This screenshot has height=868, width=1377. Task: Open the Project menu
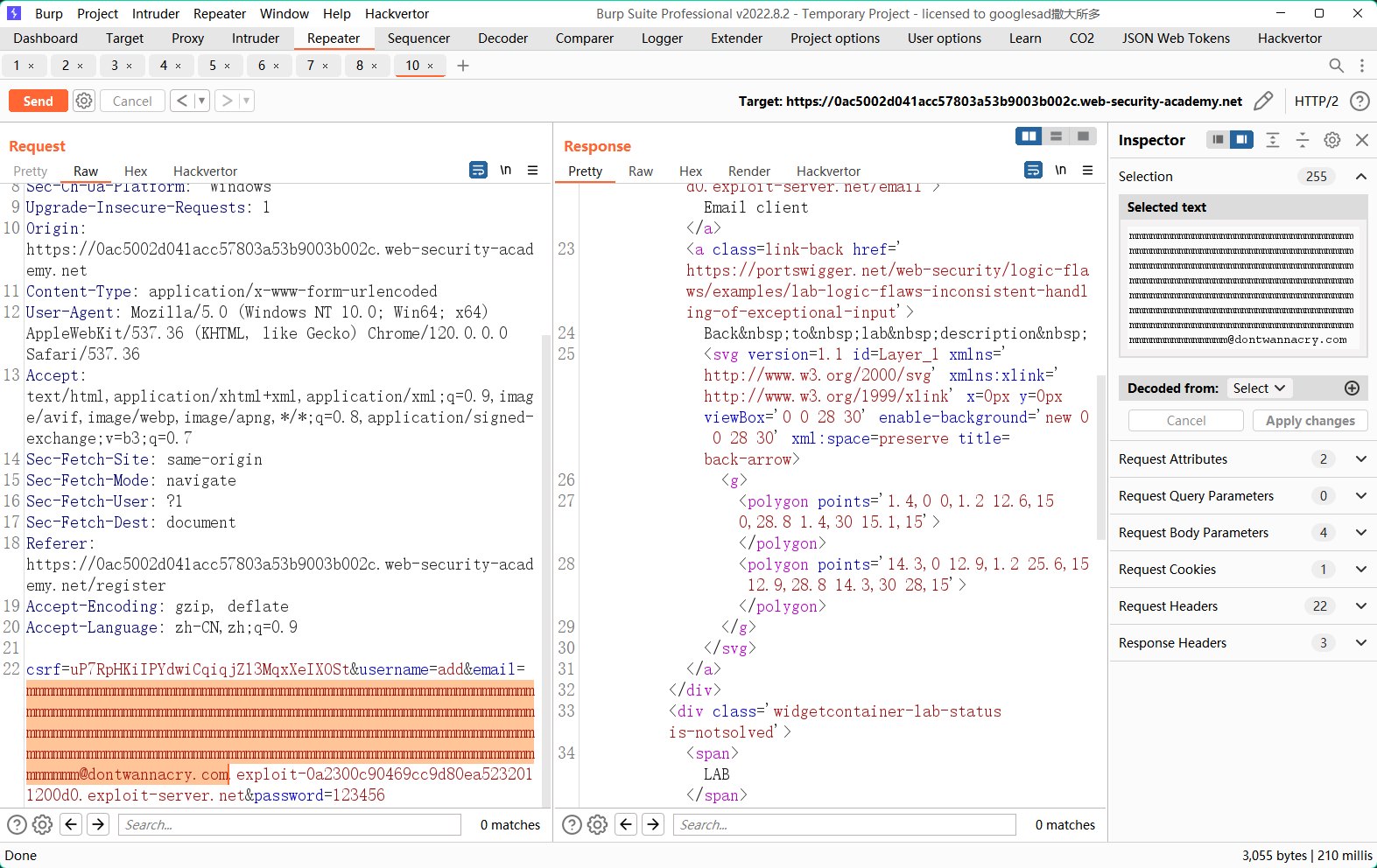pos(97,14)
